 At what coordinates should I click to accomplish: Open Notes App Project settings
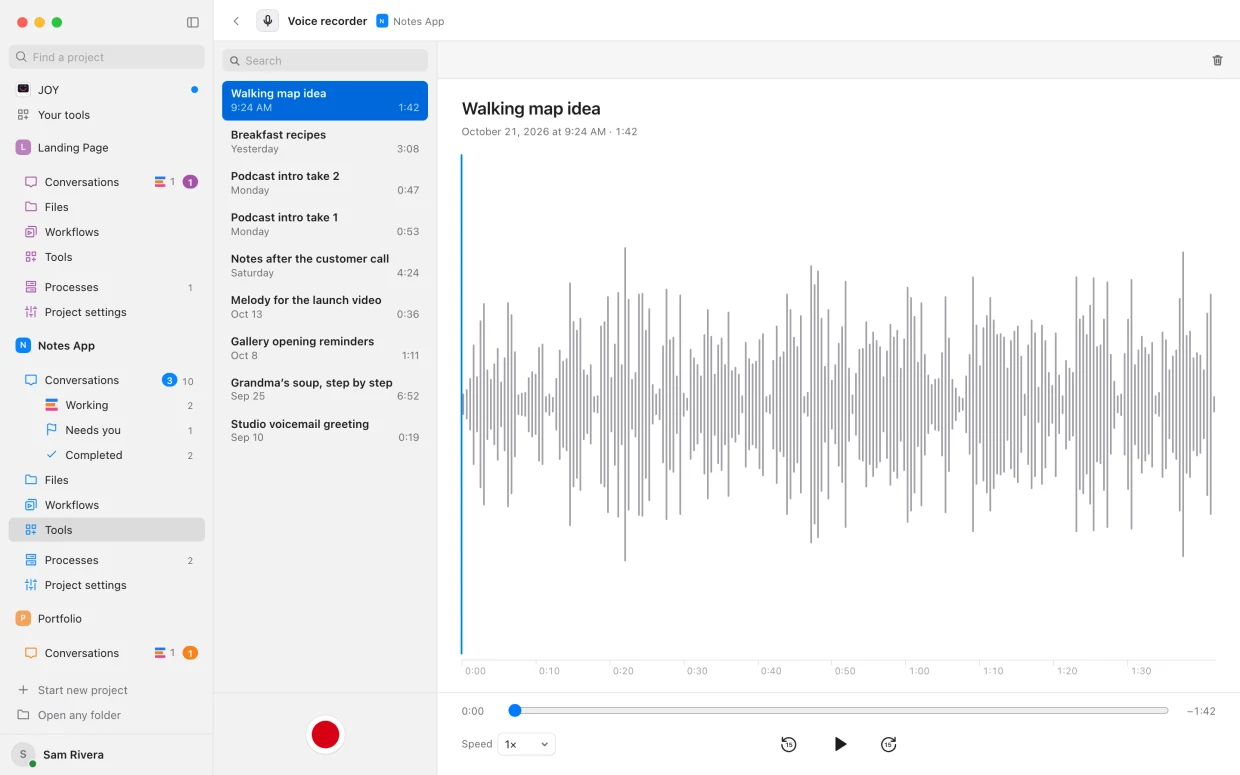click(107, 585)
